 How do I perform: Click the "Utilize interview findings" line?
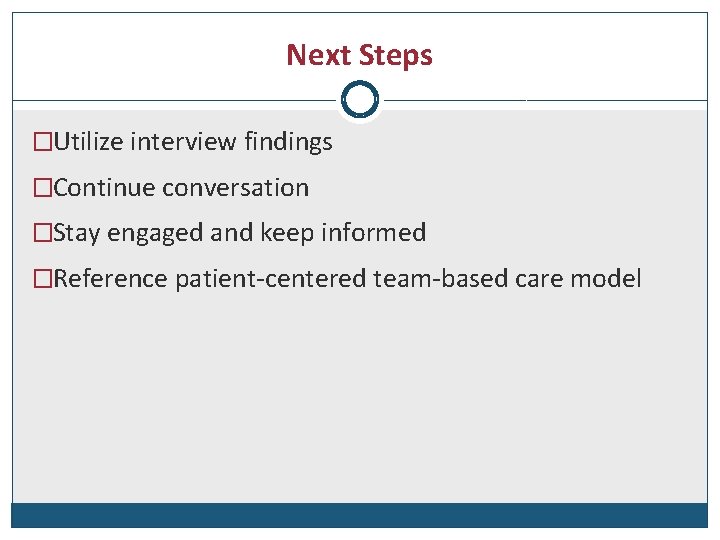(193, 143)
